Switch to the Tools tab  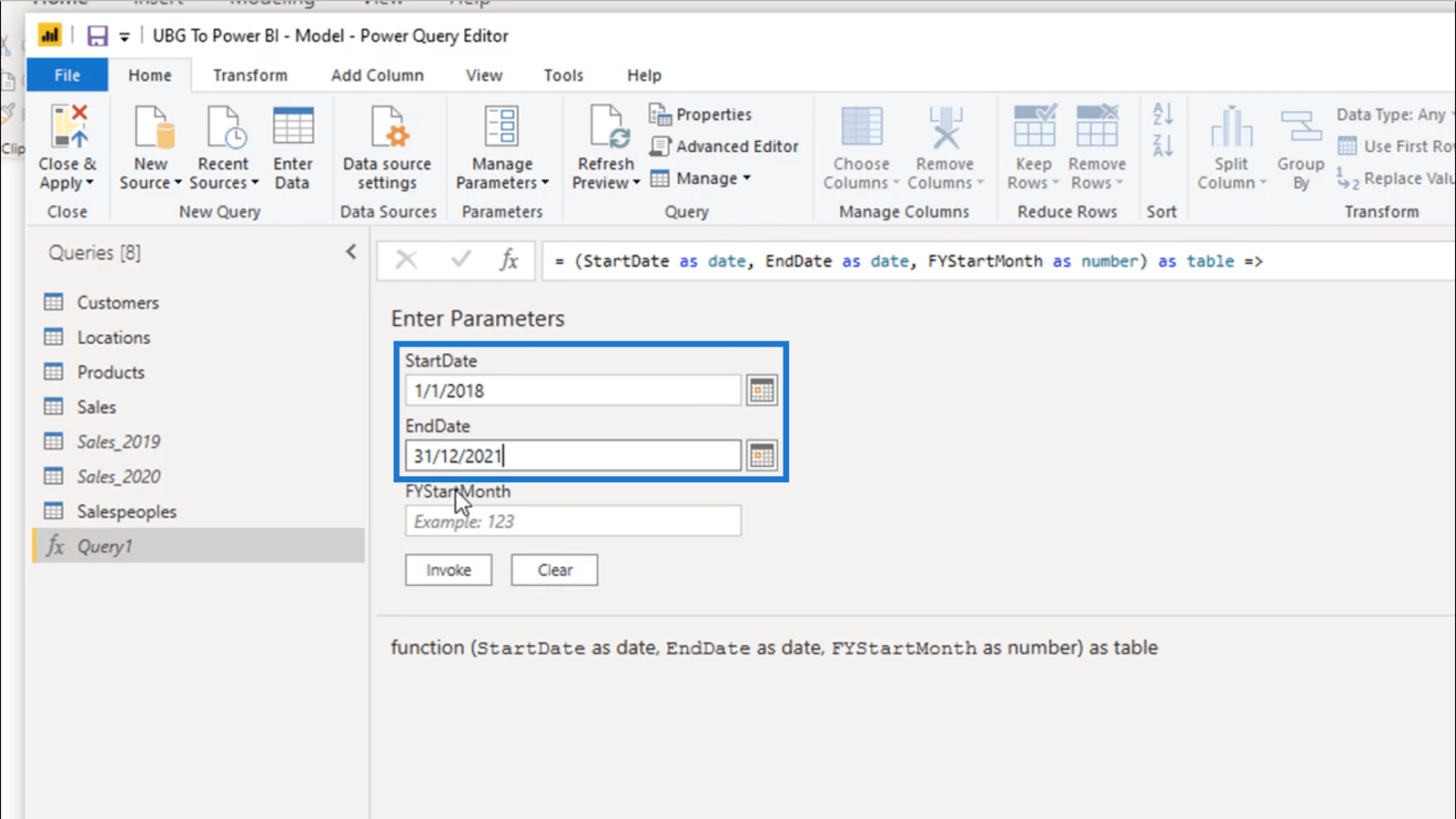click(563, 76)
